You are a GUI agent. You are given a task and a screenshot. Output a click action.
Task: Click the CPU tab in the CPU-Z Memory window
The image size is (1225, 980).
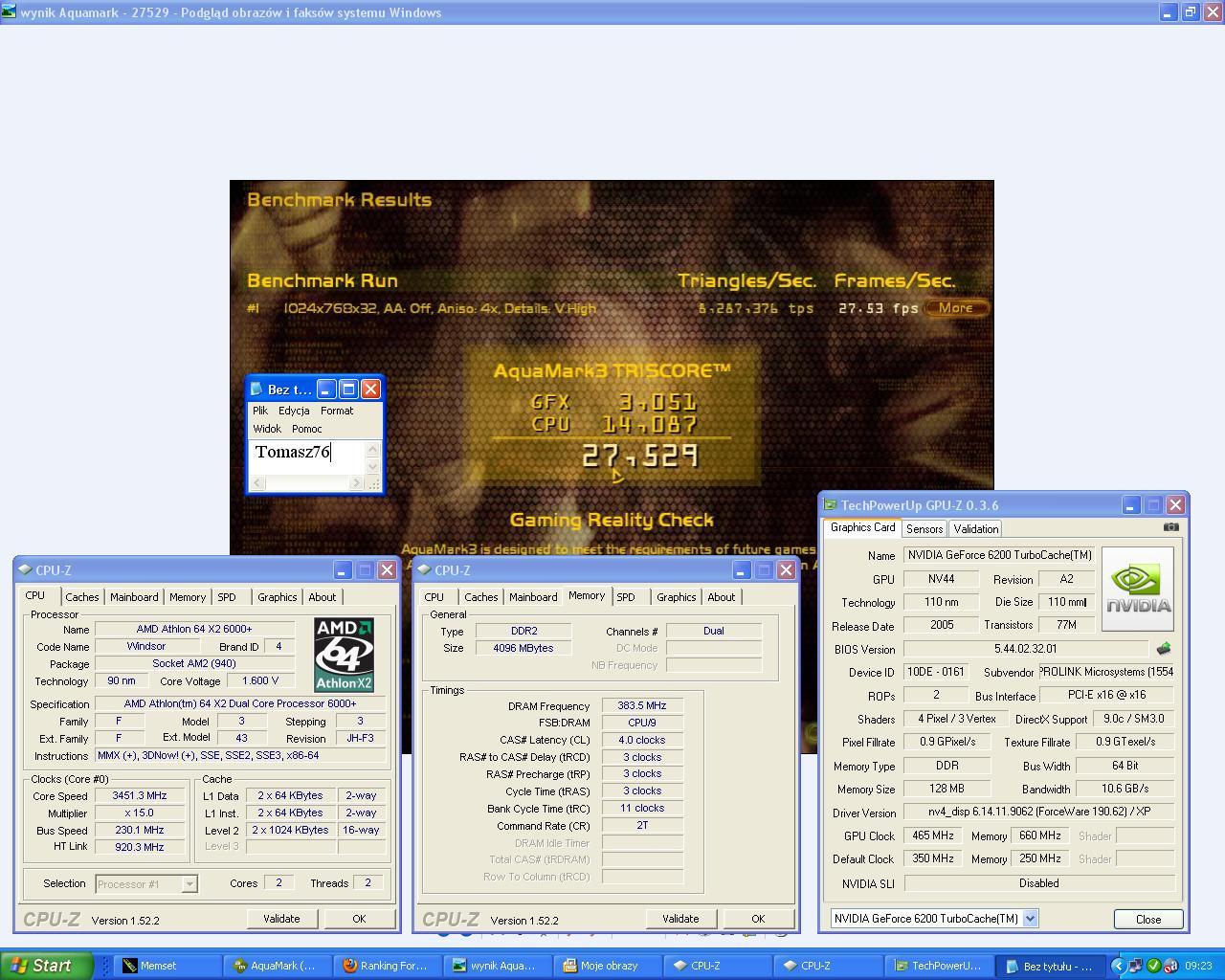tap(434, 596)
